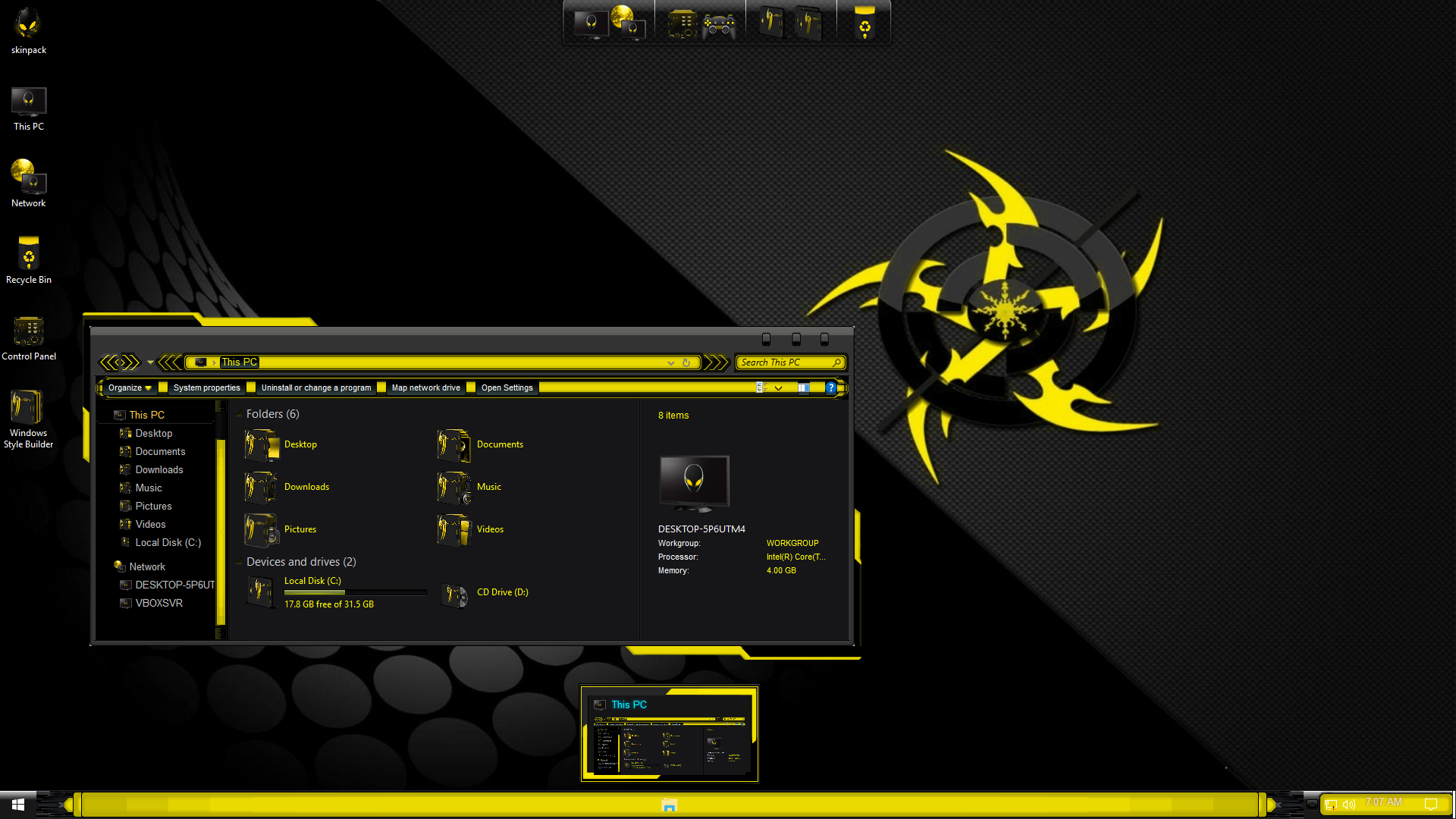Click Uninstall or change a program
This screenshot has height=819, width=1456.
coord(316,388)
